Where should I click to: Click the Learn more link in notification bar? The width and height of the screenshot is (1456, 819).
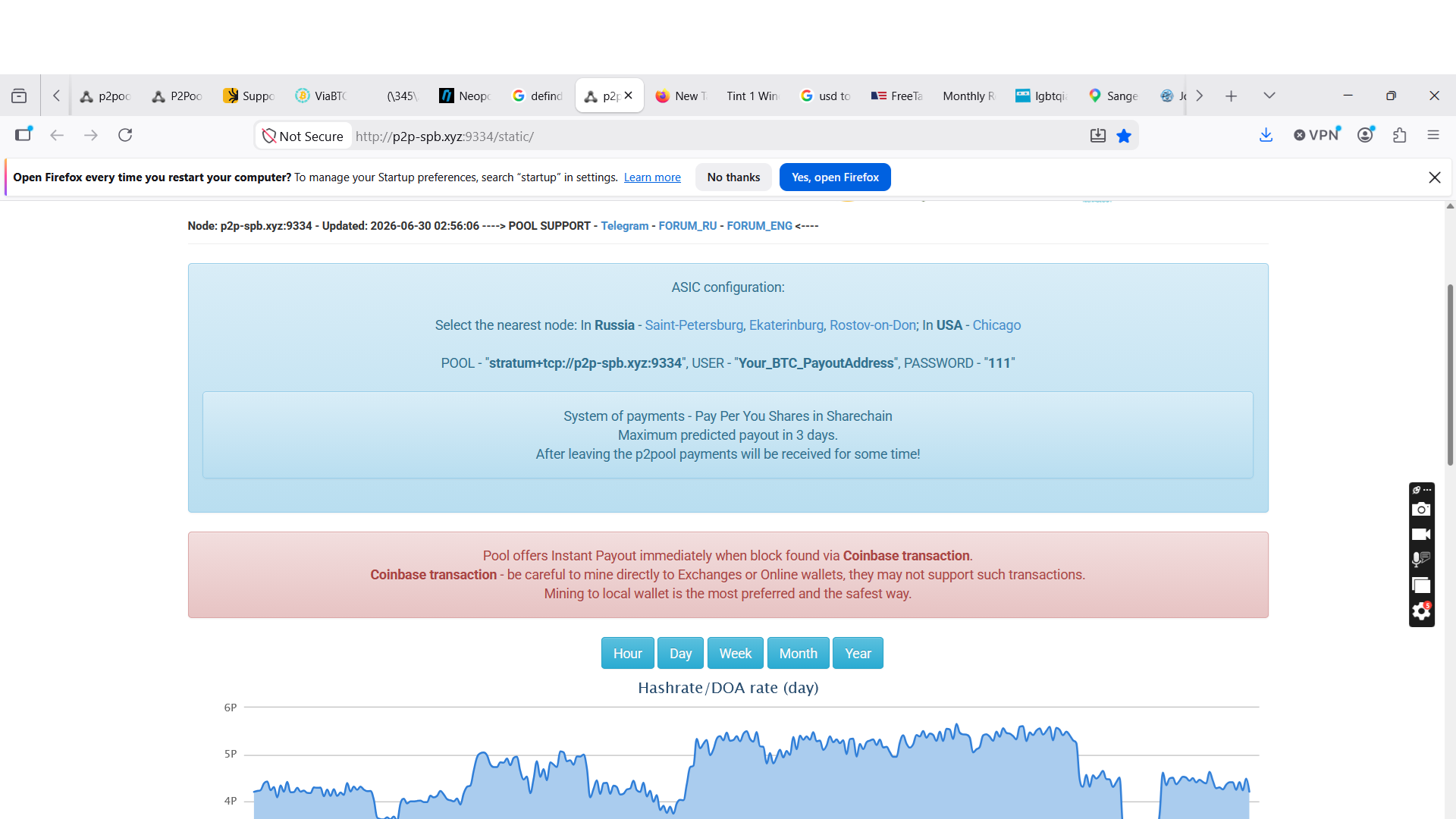(652, 177)
